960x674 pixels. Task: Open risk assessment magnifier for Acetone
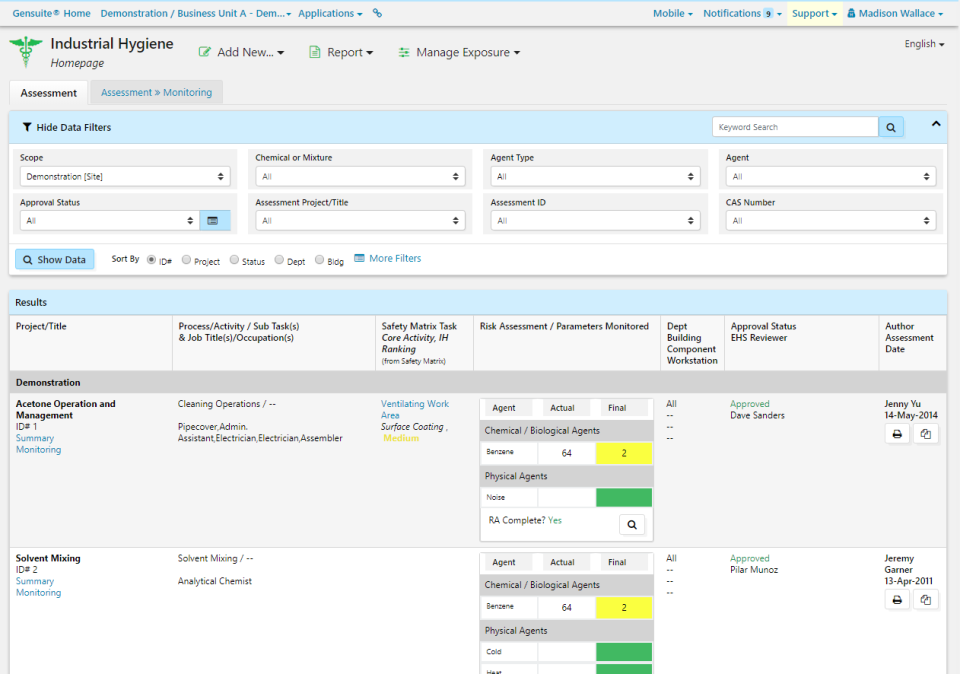tap(631, 524)
